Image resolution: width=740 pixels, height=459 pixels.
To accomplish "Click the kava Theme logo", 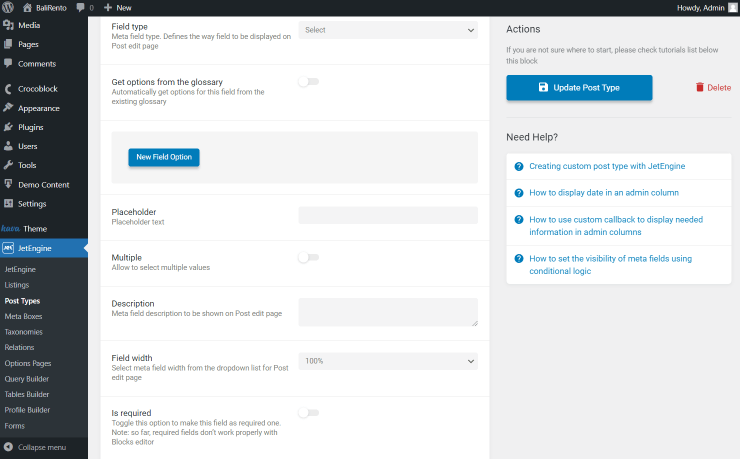I will pos(10,229).
